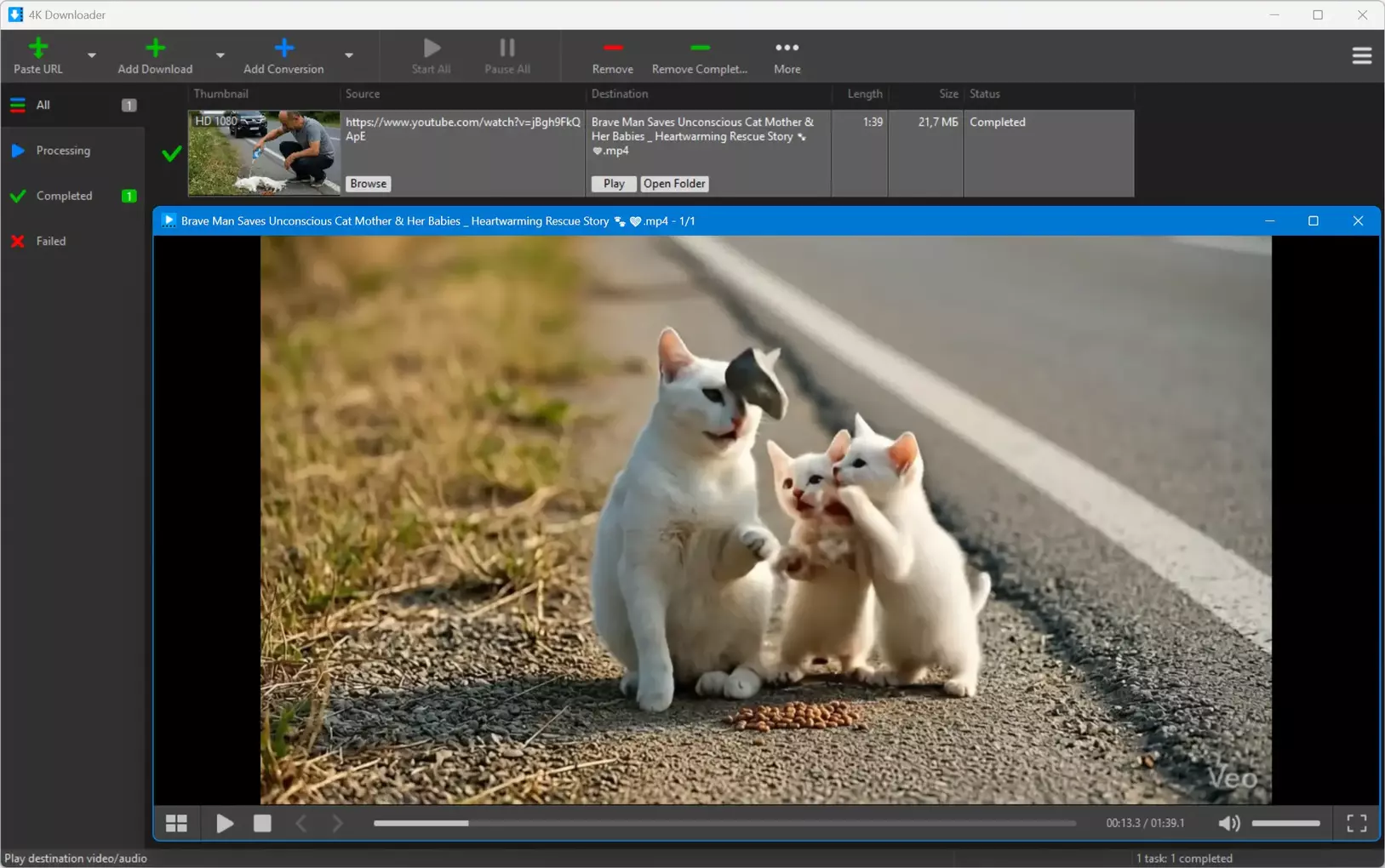The width and height of the screenshot is (1385, 868).
Task: Click the video seek progress bar
Action: coord(724,823)
